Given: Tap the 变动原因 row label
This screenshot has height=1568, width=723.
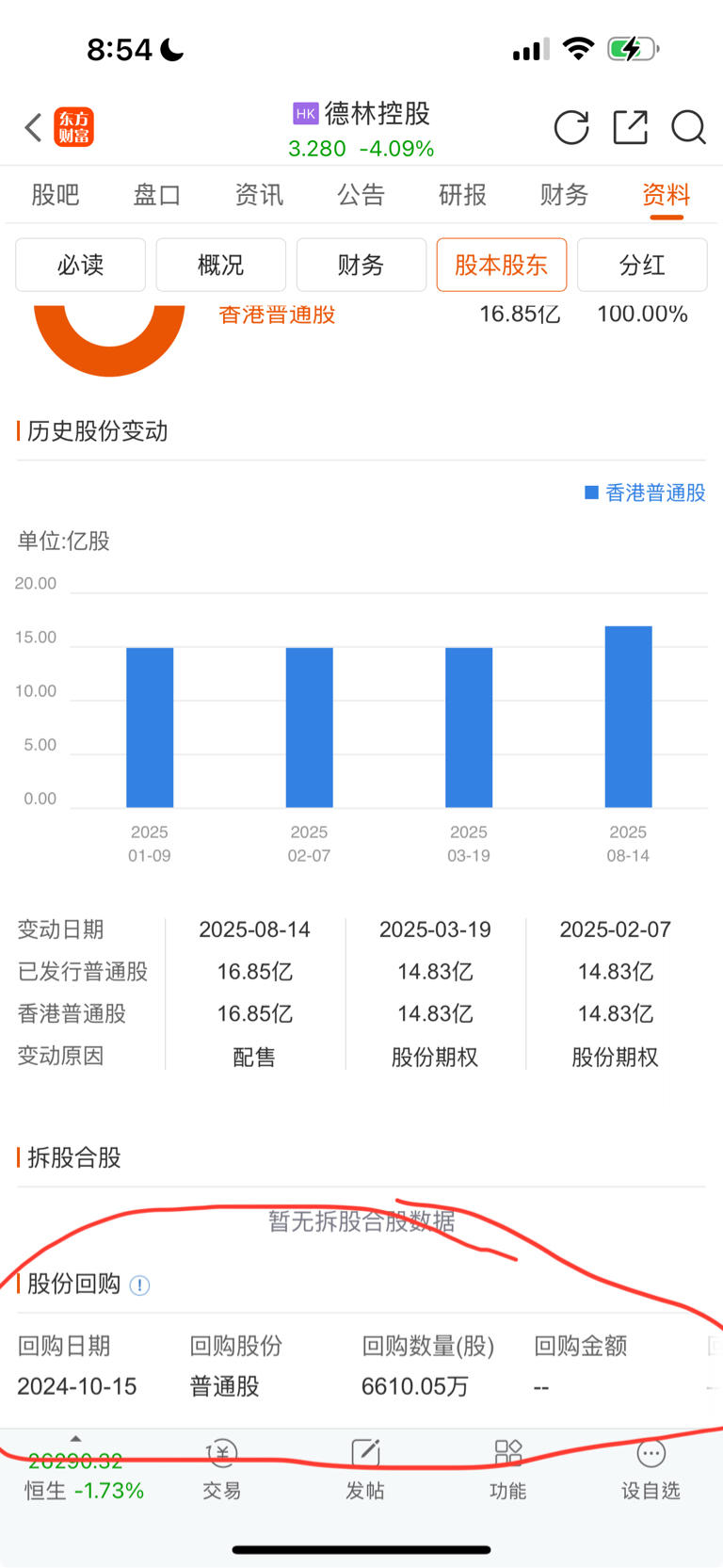Looking at the screenshot, I should coord(60,1056).
